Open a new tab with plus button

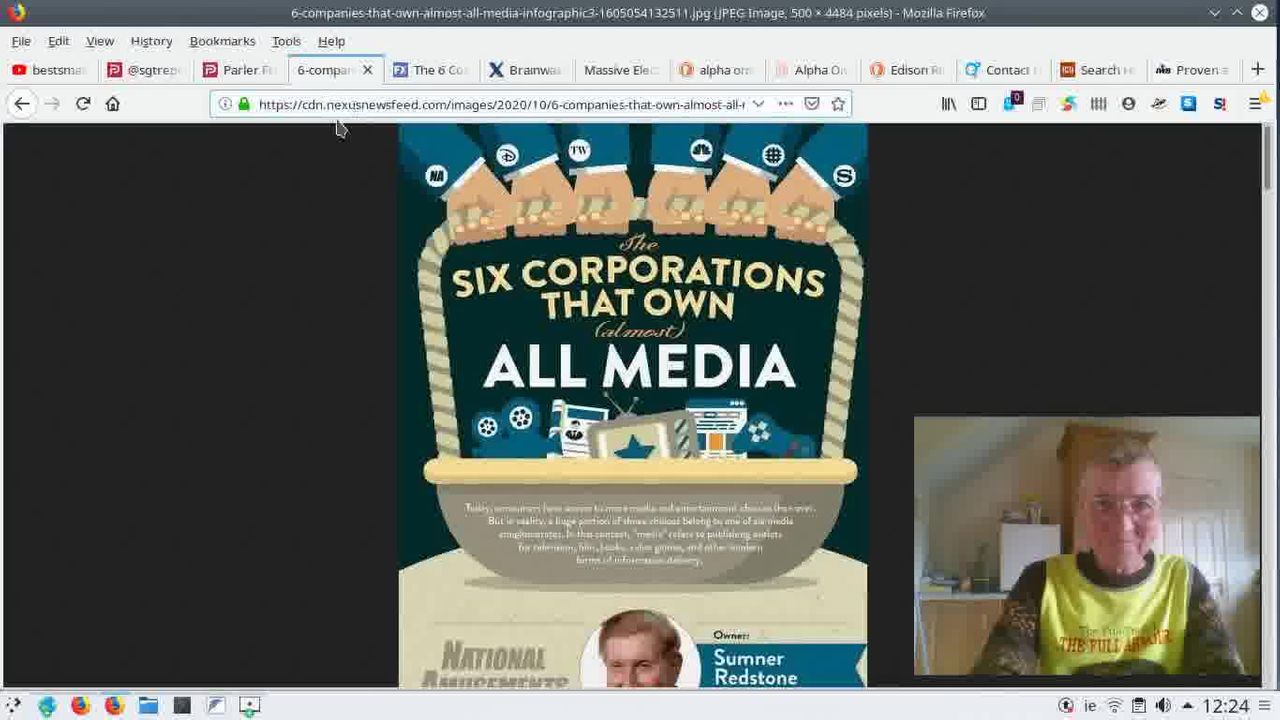coord(1258,69)
